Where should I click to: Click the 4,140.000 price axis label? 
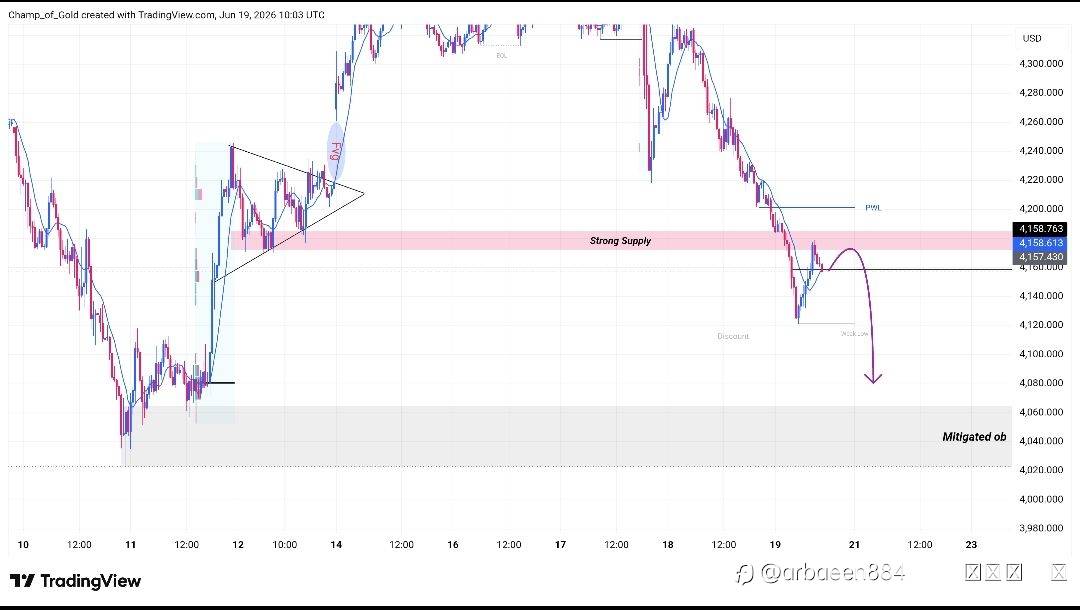(1041, 296)
